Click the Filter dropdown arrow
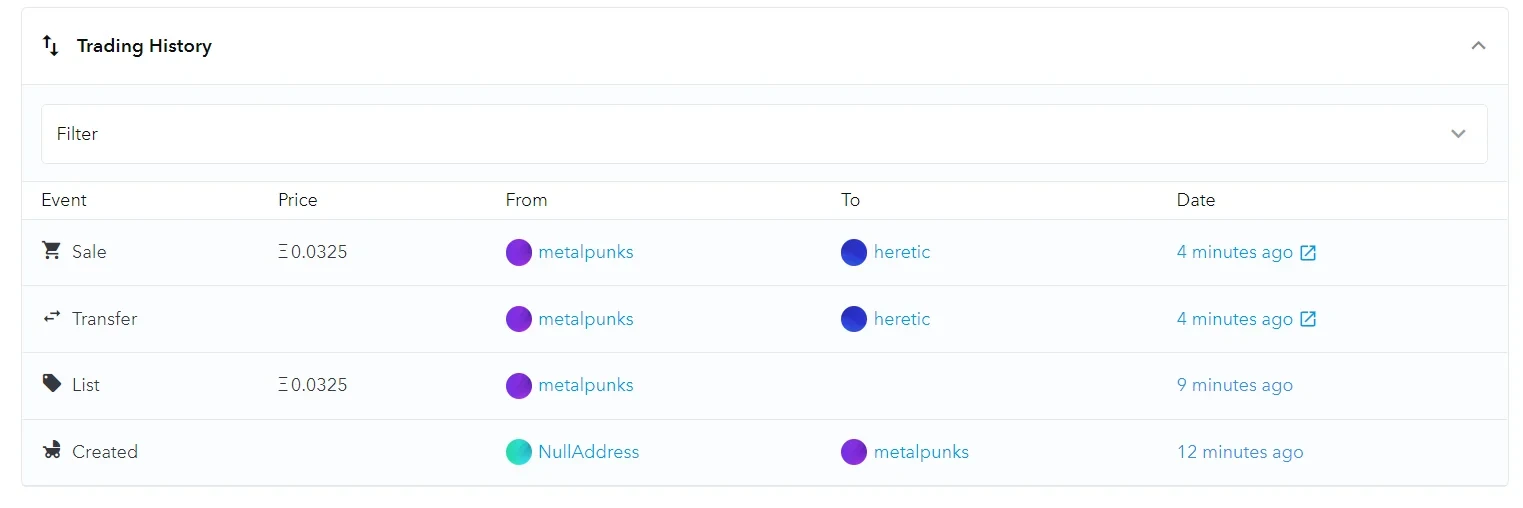 [1458, 134]
